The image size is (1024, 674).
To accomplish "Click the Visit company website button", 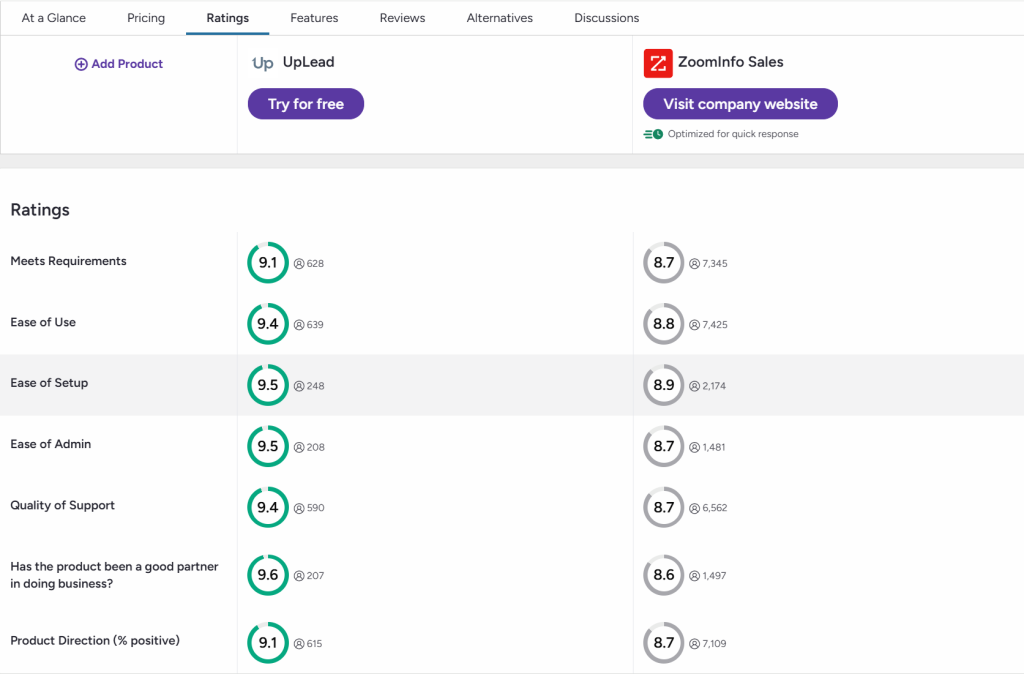I will click(x=740, y=104).
